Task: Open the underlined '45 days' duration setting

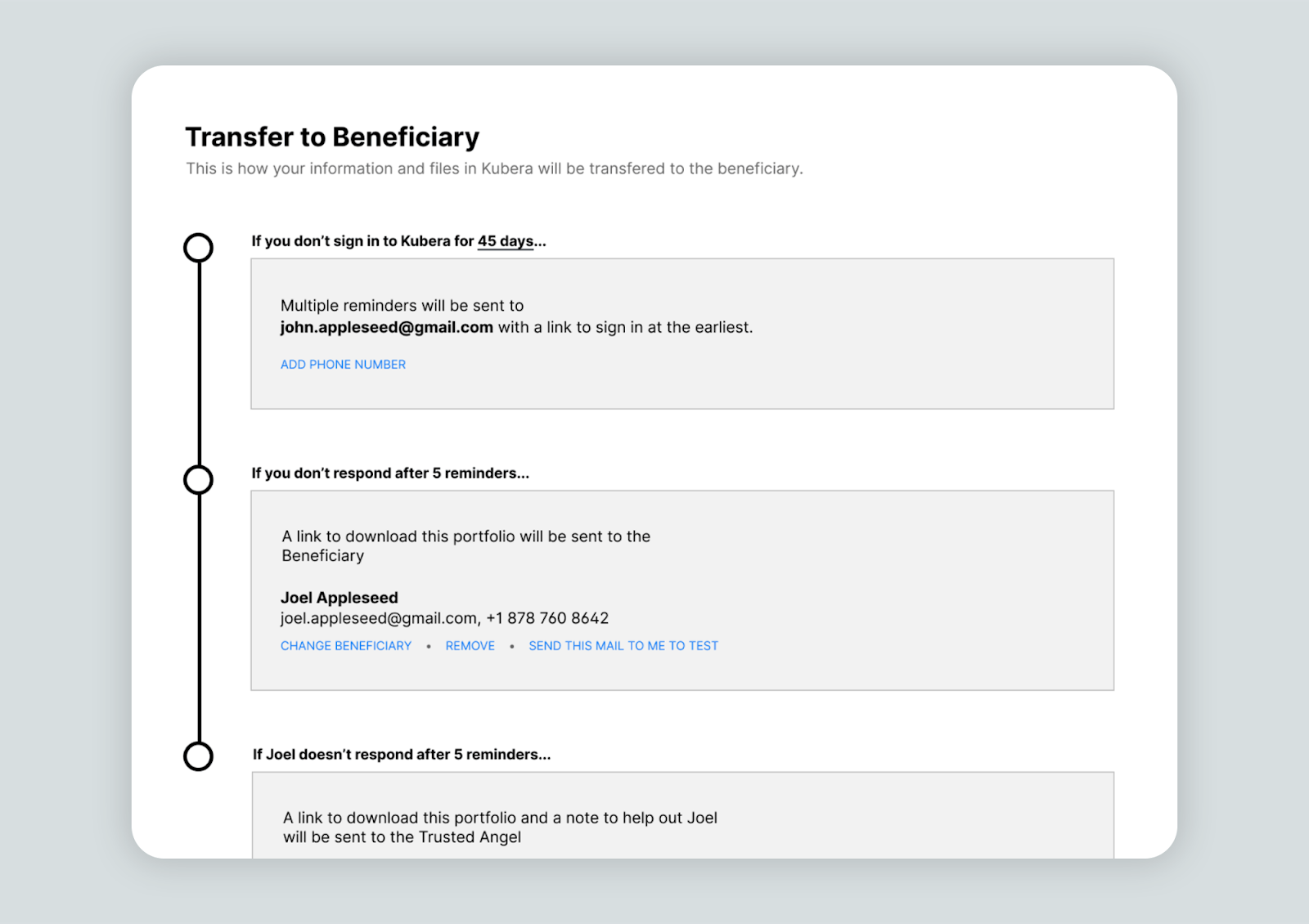Action: pos(506,241)
